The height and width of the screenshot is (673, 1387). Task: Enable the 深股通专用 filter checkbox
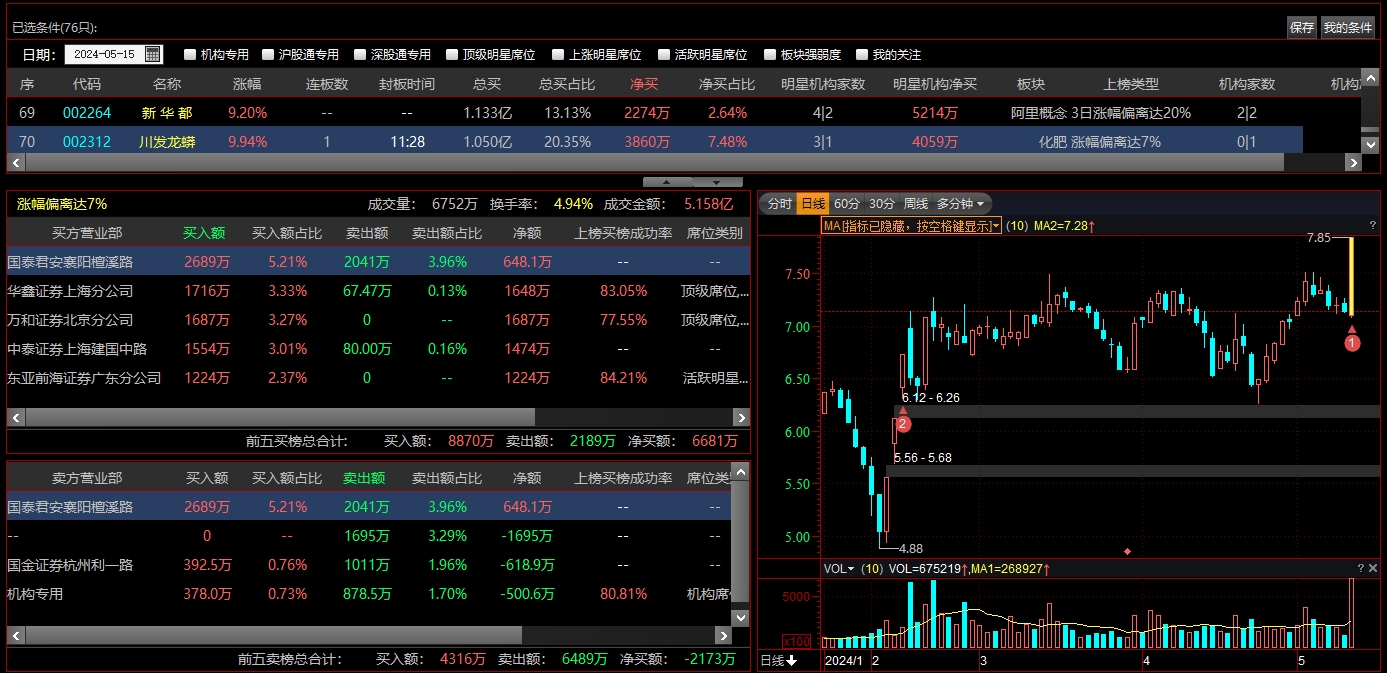pos(360,55)
